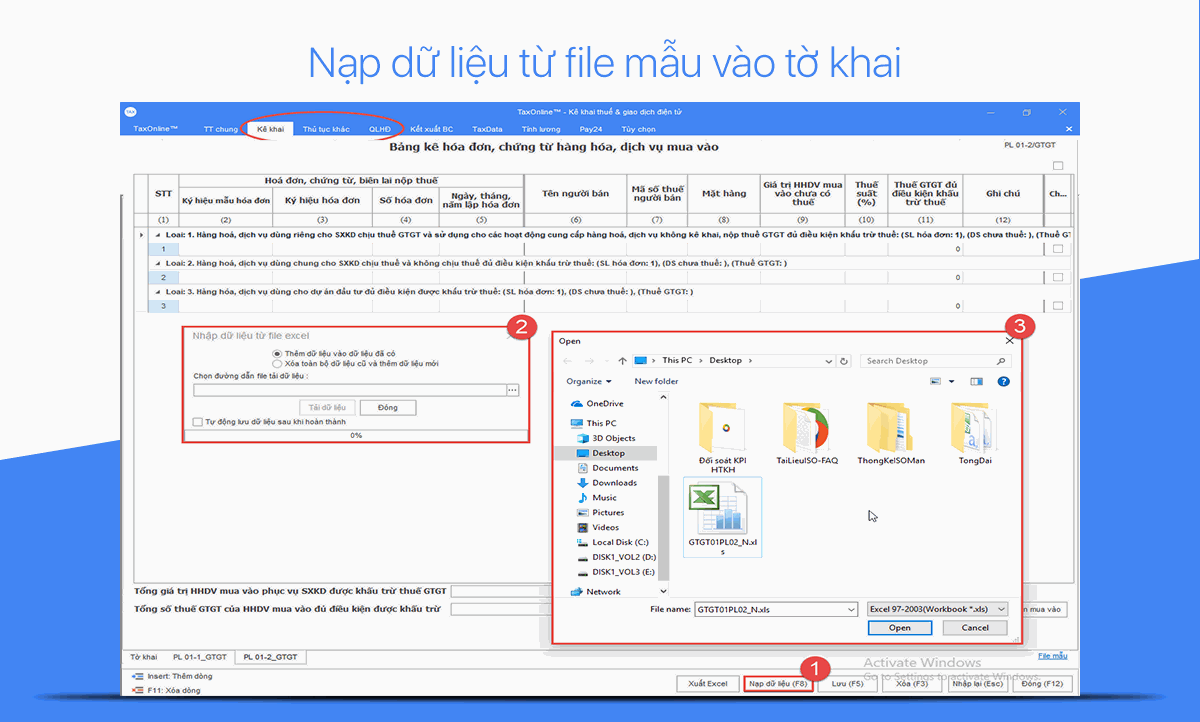Switch to the Kê khai tab
The image size is (1200, 722).
click(x=269, y=129)
